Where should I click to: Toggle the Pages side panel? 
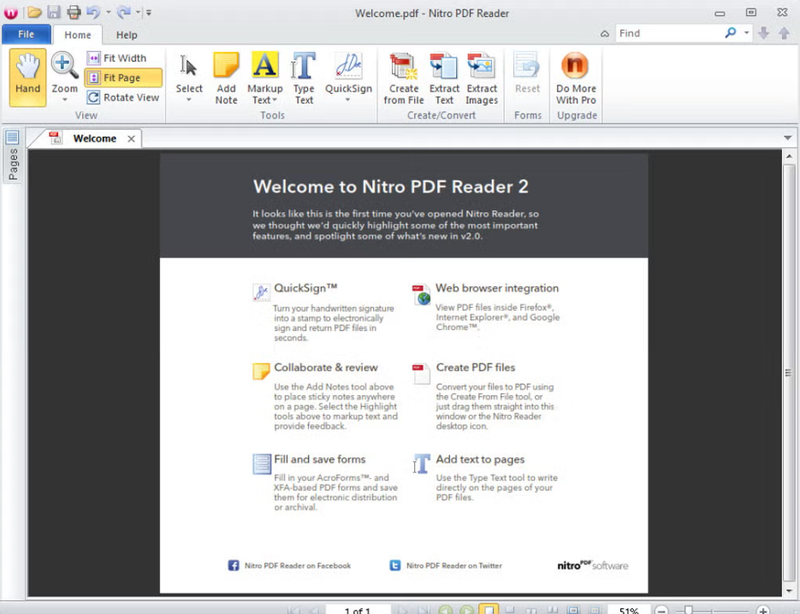click(x=13, y=156)
